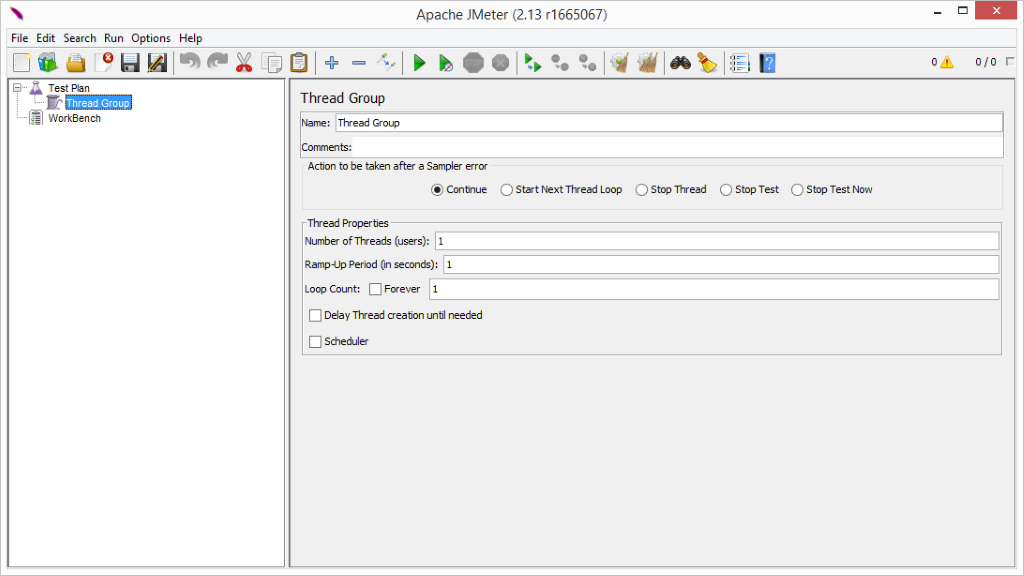The height and width of the screenshot is (576, 1024).
Task: Click the Open file folder icon
Action: (x=76, y=63)
